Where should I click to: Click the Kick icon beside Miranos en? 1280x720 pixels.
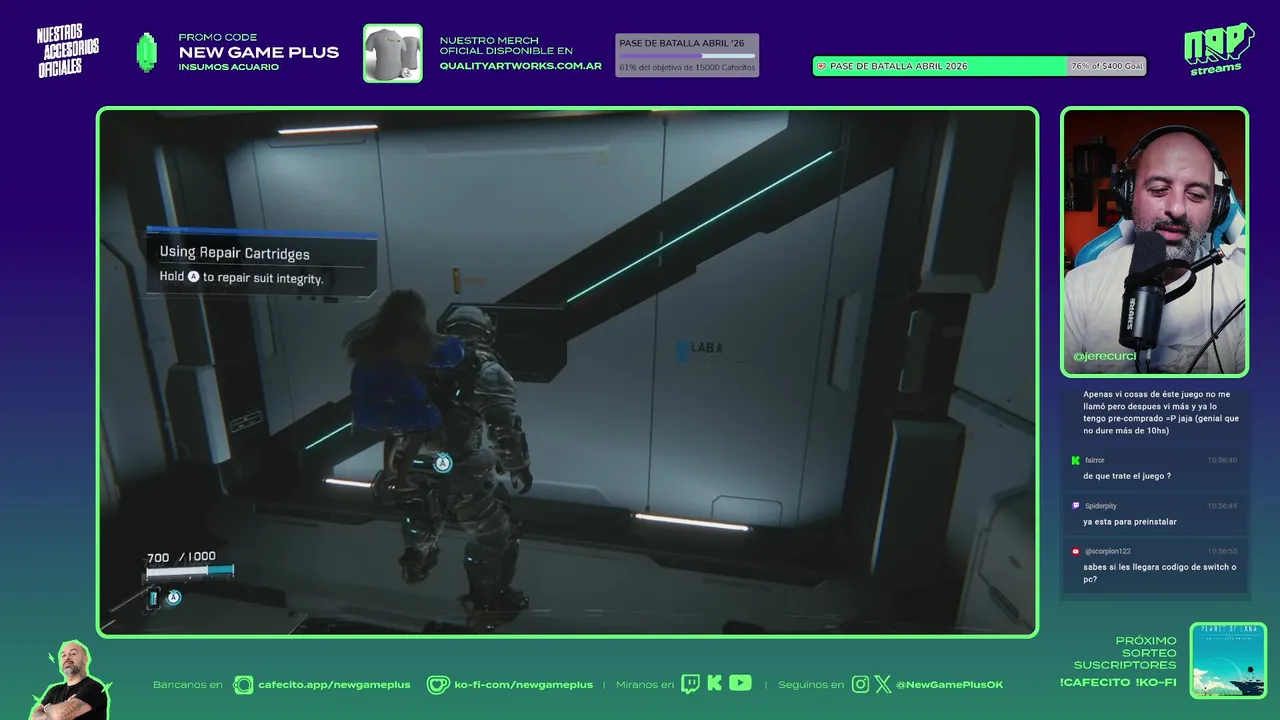pyautogui.click(x=714, y=684)
